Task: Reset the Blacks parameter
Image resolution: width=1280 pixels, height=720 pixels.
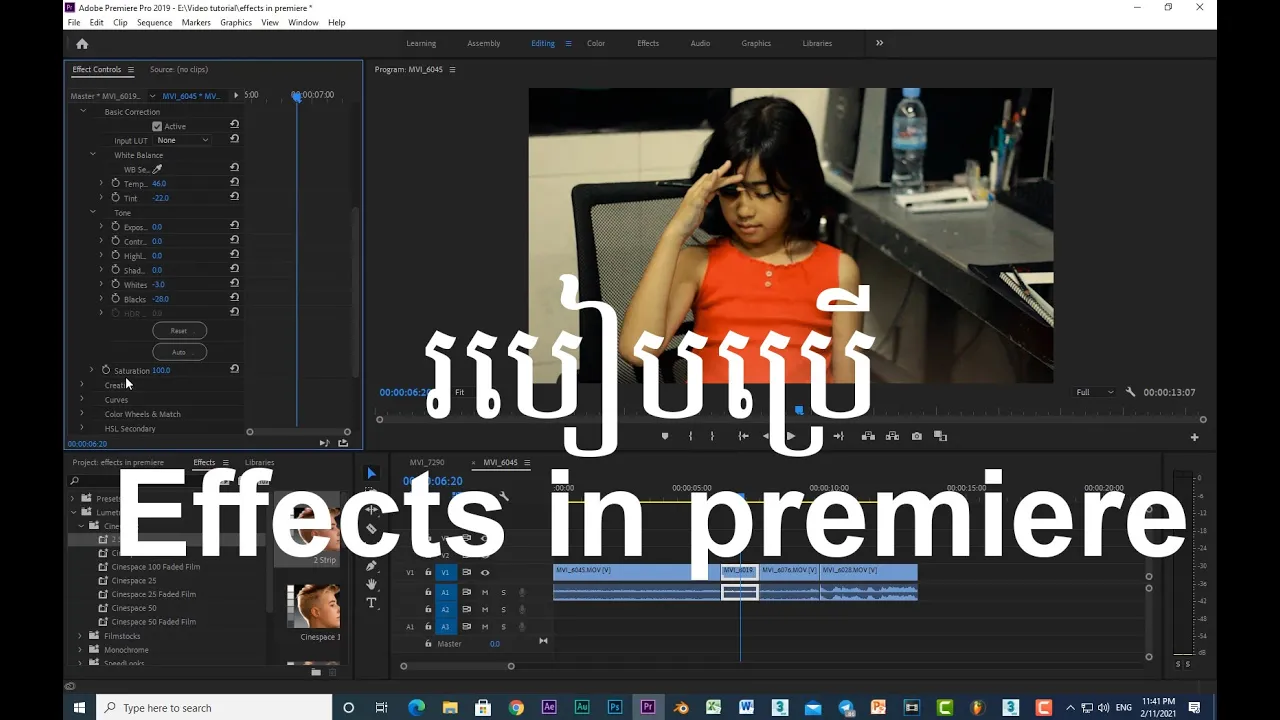Action: [x=235, y=298]
